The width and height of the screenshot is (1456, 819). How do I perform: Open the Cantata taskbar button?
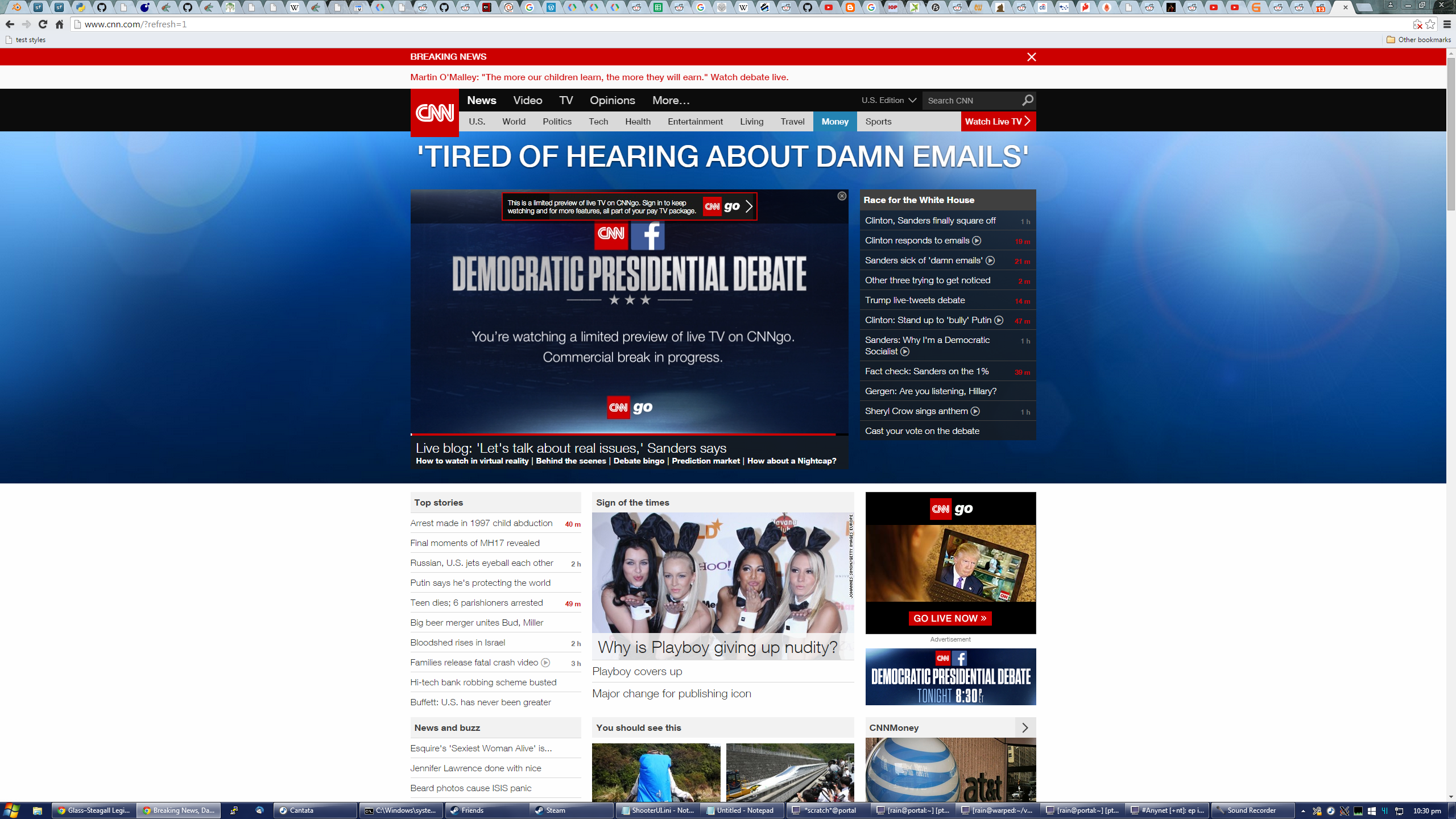pyautogui.click(x=315, y=810)
